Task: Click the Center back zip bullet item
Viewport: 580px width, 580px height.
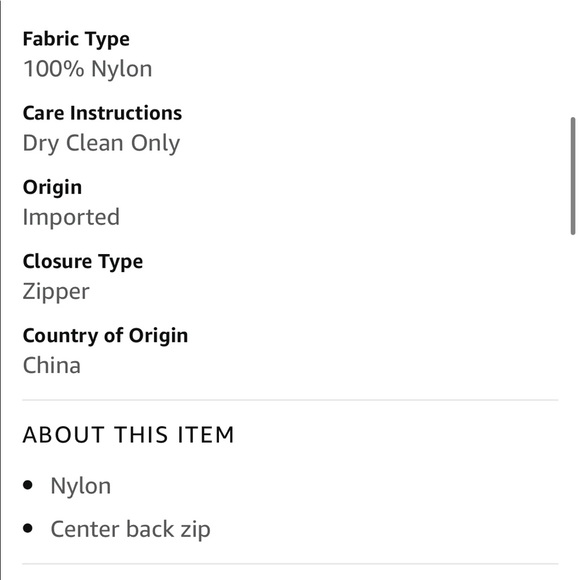Action: pos(131,529)
